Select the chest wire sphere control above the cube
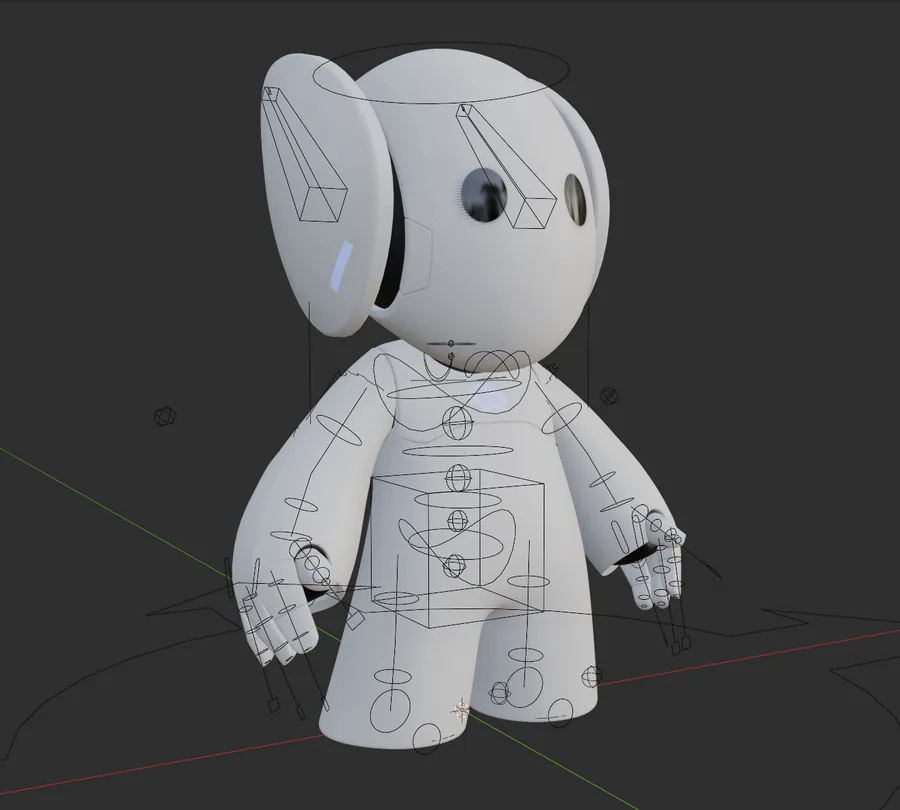The width and height of the screenshot is (900, 810). click(457, 423)
